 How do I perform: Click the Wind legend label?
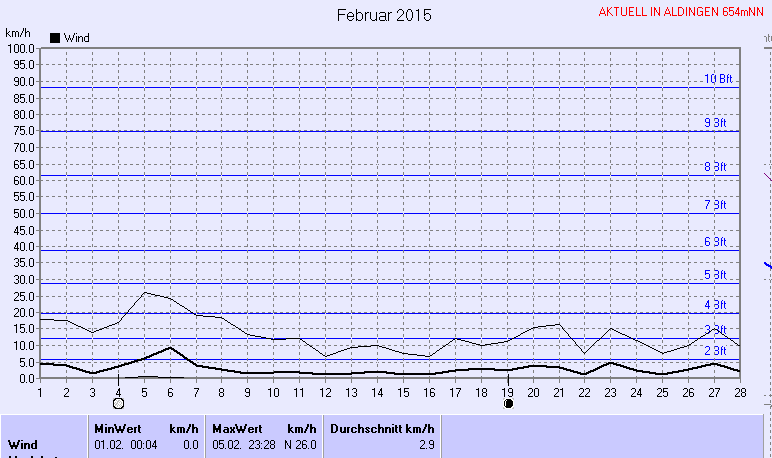tap(77, 38)
